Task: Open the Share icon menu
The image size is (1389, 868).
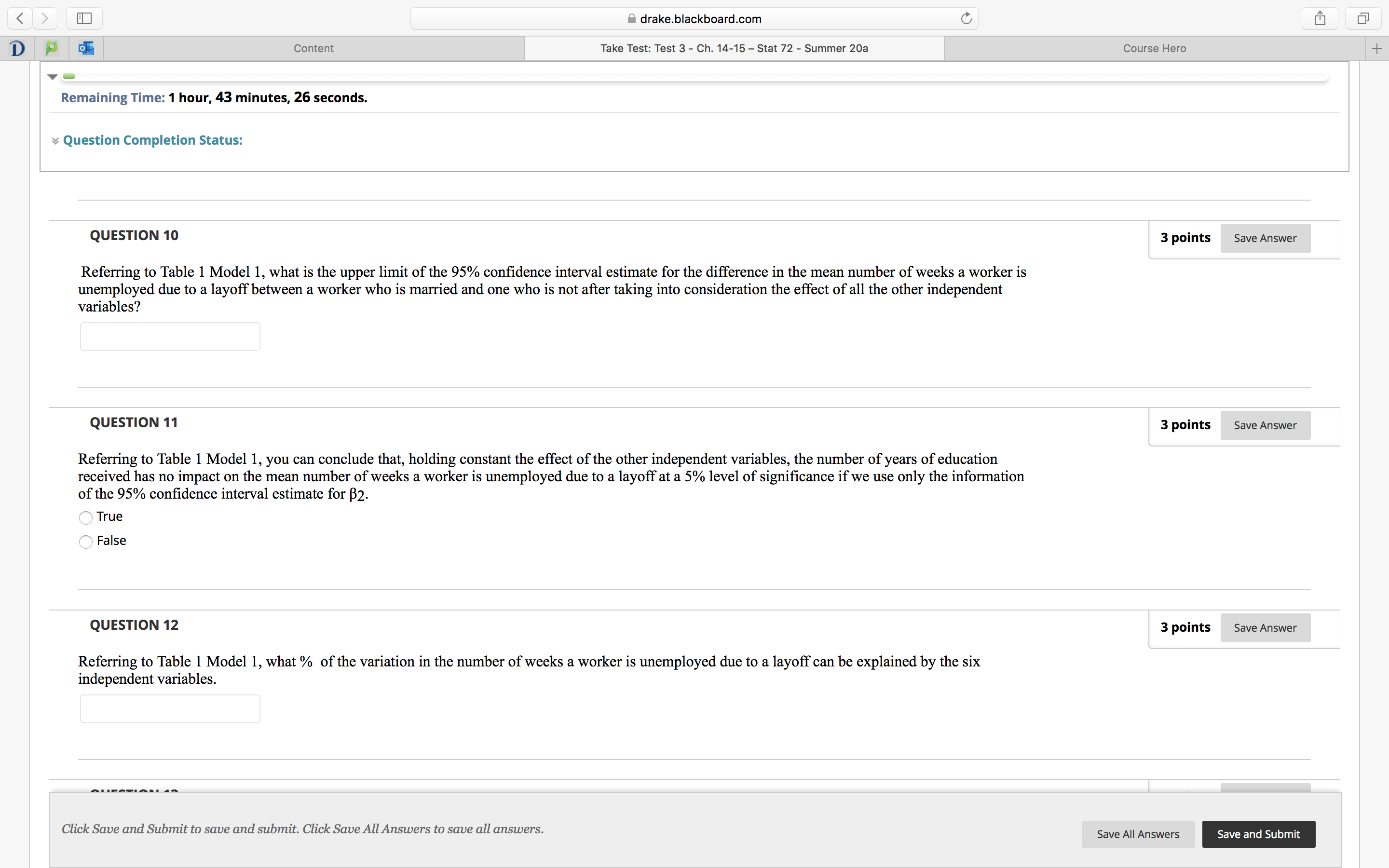Action: (x=1320, y=18)
